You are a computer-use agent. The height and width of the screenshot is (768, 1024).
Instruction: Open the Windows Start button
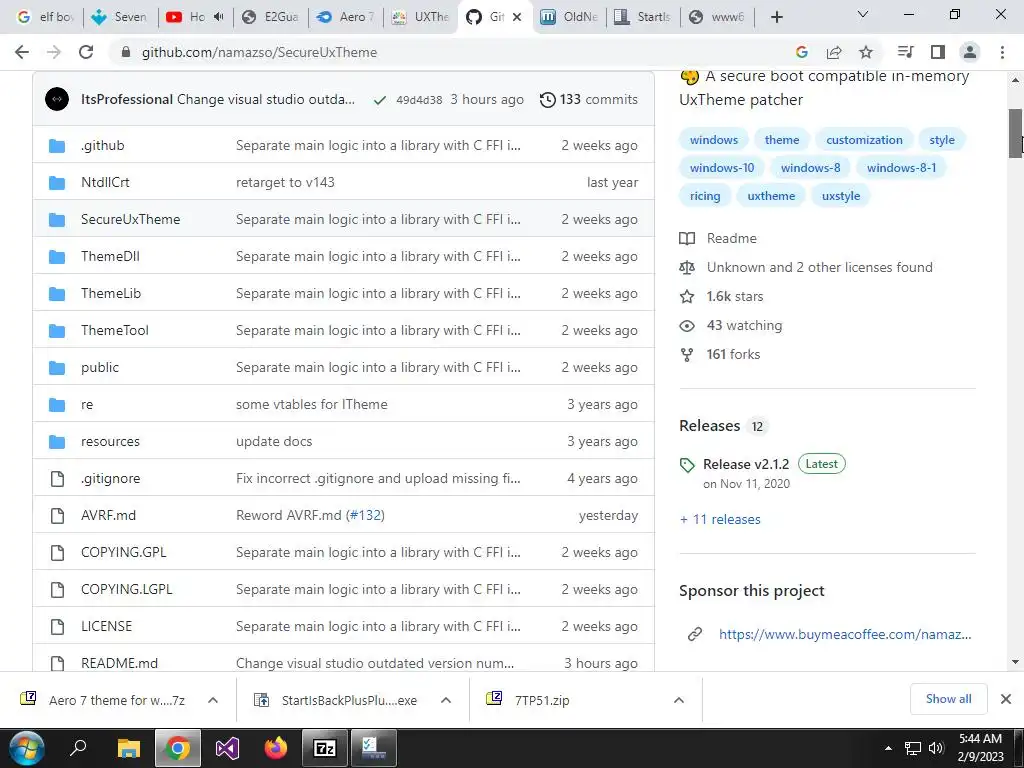pyautogui.click(x=27, y=748)
